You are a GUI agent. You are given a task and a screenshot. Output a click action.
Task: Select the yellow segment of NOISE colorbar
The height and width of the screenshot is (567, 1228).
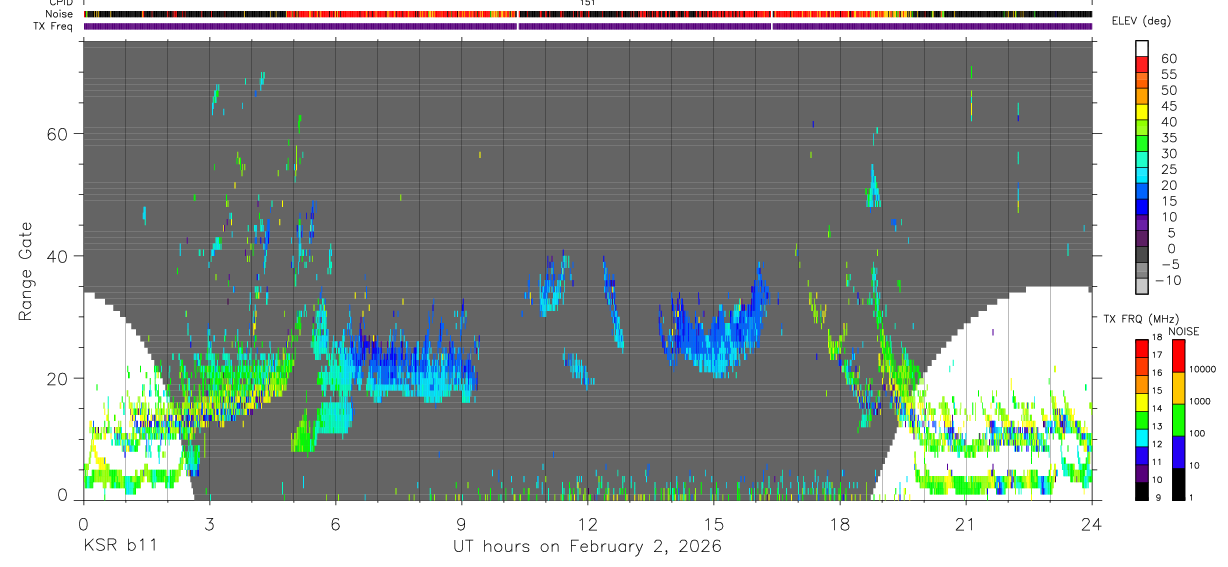(x=1178, y=388)
